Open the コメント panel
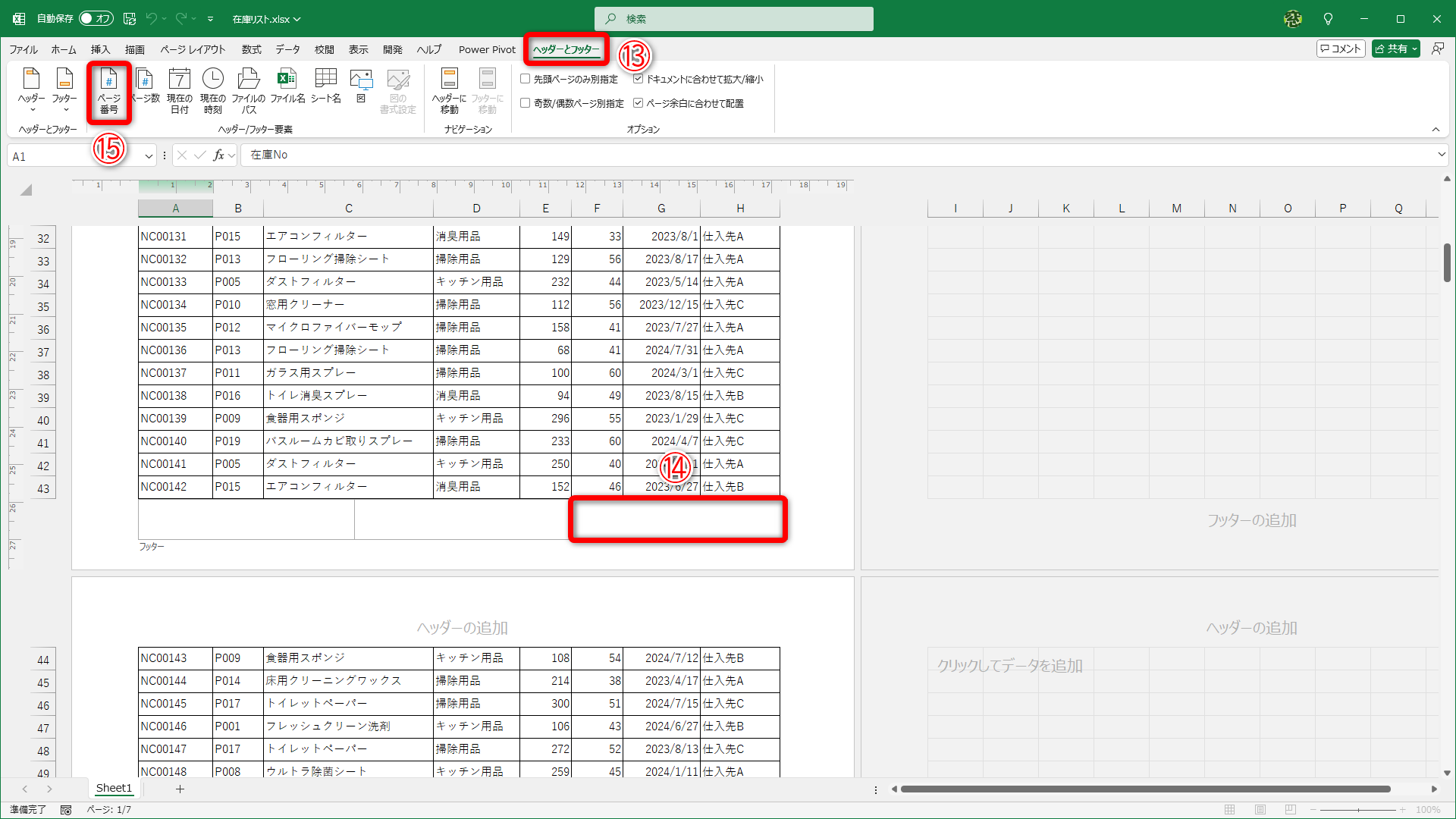The height and width of the screenshot is (819, 1456). click(1341, 48)
